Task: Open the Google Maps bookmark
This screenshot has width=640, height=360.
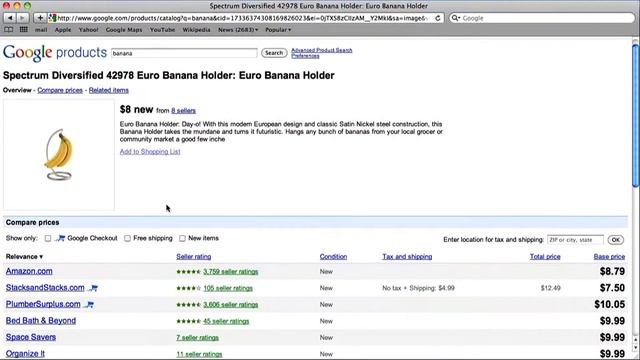Action: click(124, 30)
